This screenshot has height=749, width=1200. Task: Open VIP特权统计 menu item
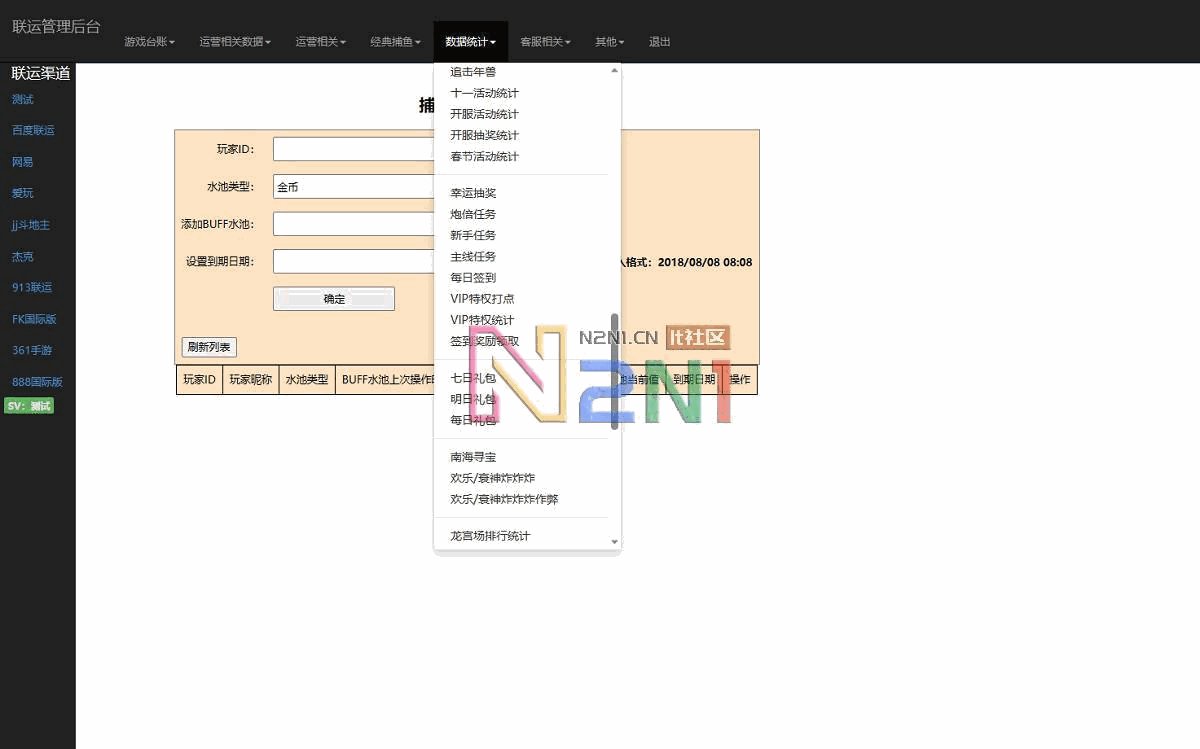(483, 319)
